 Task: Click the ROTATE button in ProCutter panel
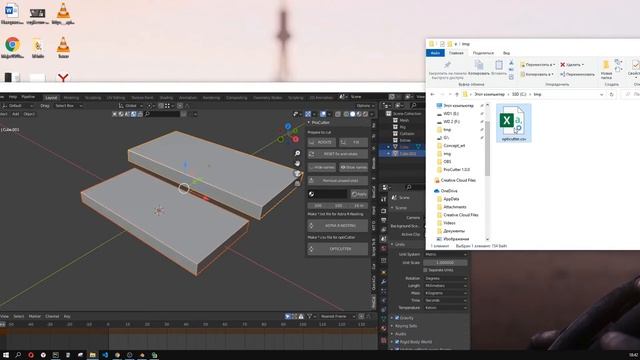point(322,142)
